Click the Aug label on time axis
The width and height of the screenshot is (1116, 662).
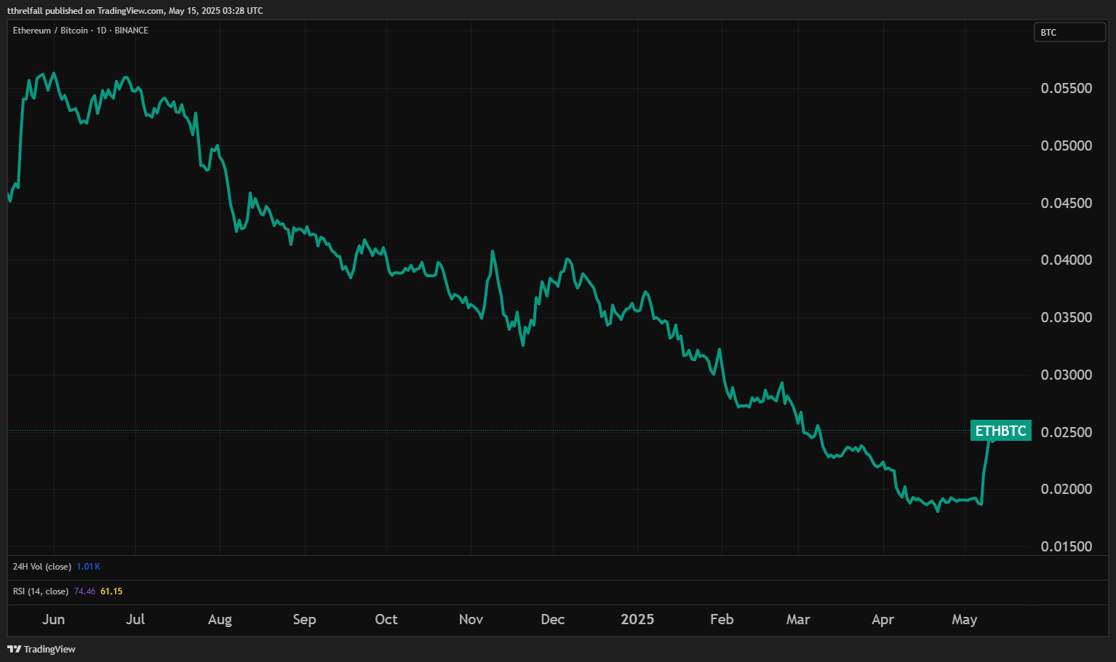[220, 620]
